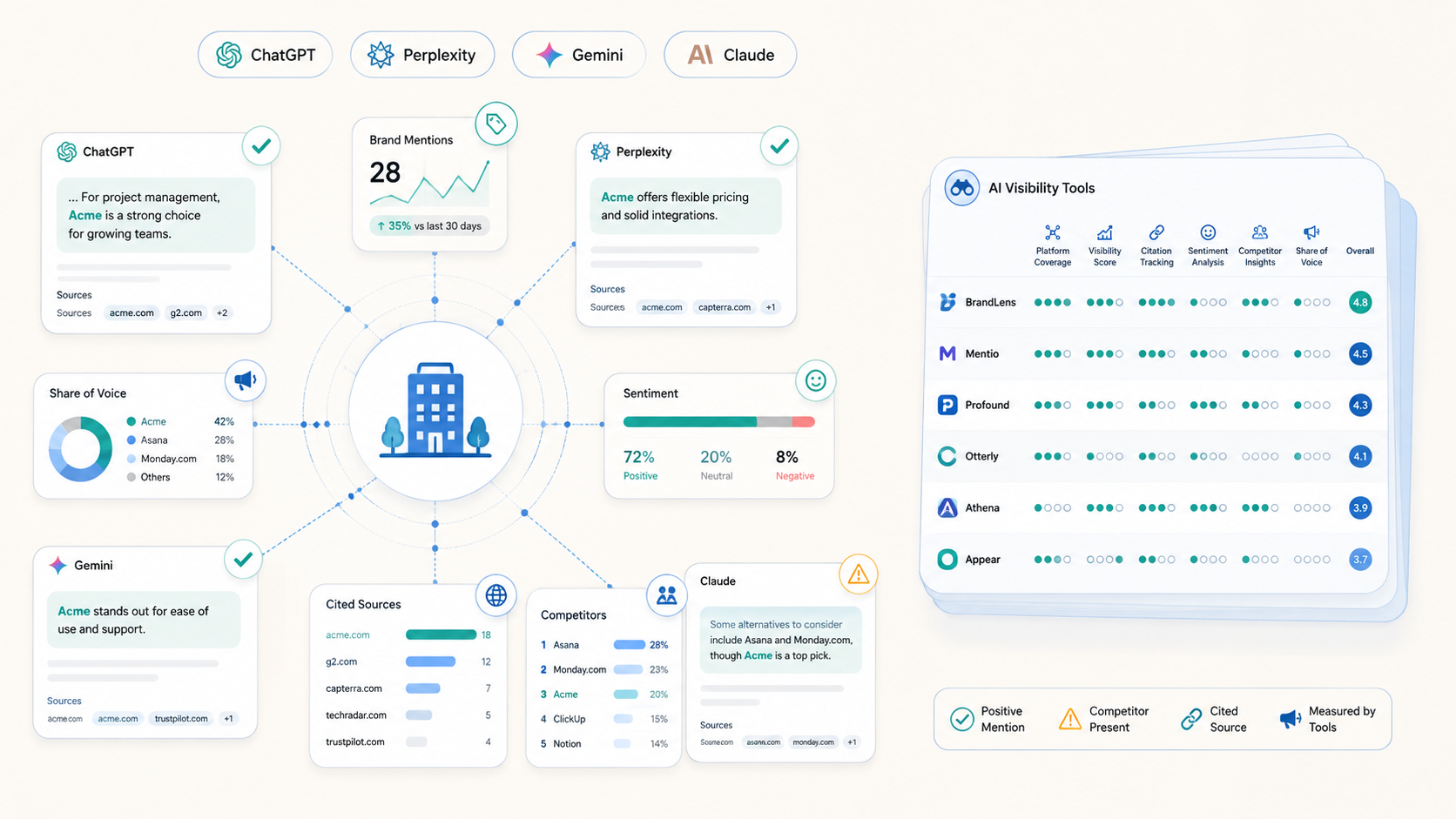The image size is (1456, 819).
Task: Click the Platform Coverage column icon
Action: (x=1053, y=232)
